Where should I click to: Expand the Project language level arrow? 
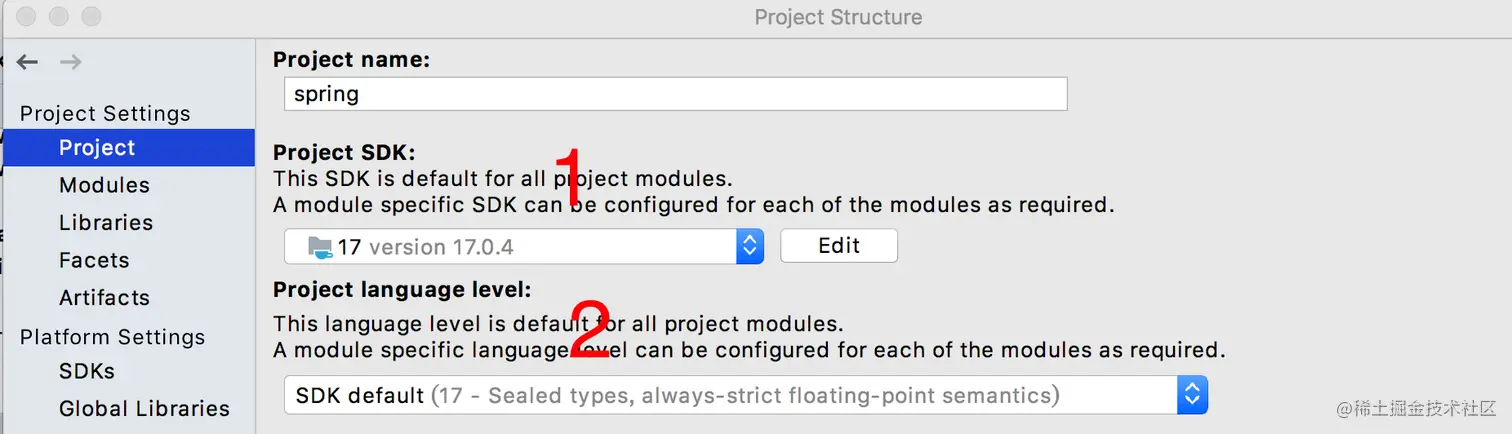tap(1192, 395)
